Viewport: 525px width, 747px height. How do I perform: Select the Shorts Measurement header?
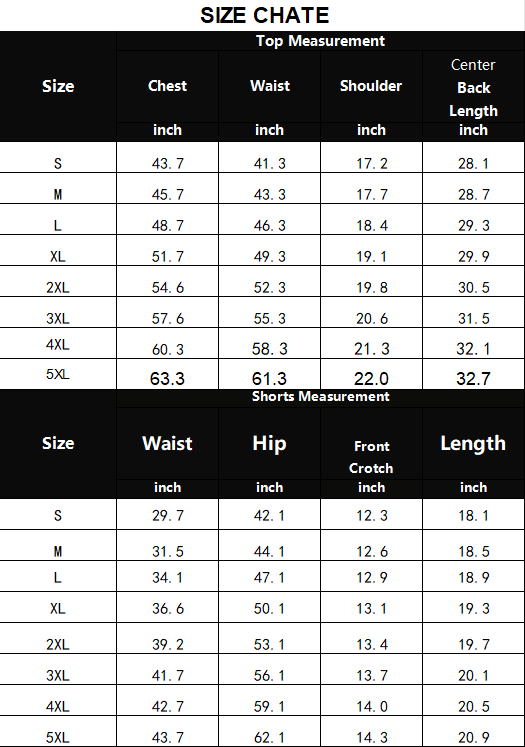tap(320, 396)
